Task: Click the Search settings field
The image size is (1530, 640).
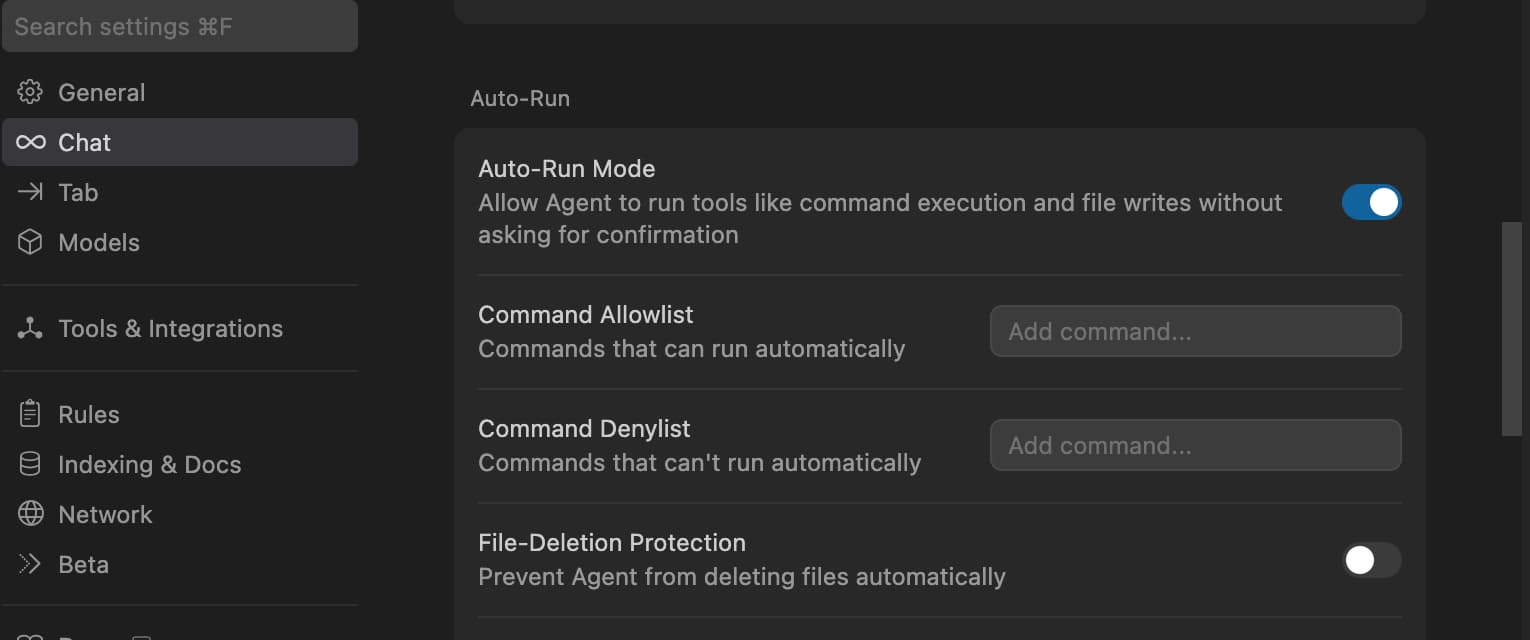Action: pyautogui.click(x=180, y=26)
